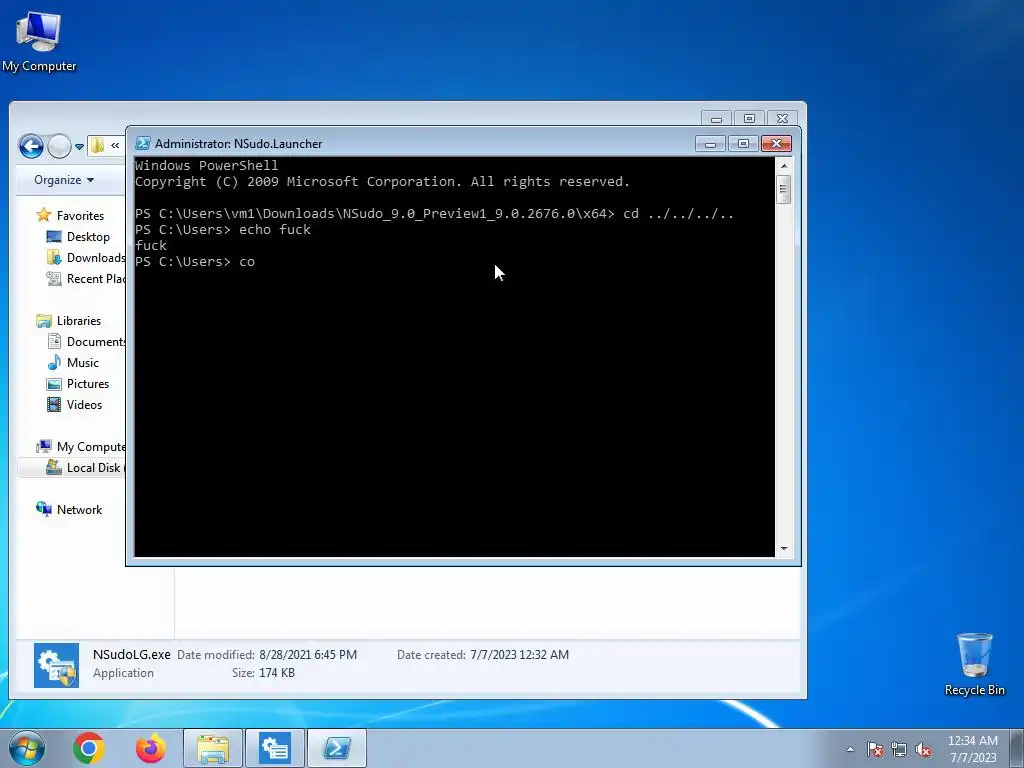
Task: Open the taskbar clock and date
Action: pyautogui.click(x=972, y=749)
